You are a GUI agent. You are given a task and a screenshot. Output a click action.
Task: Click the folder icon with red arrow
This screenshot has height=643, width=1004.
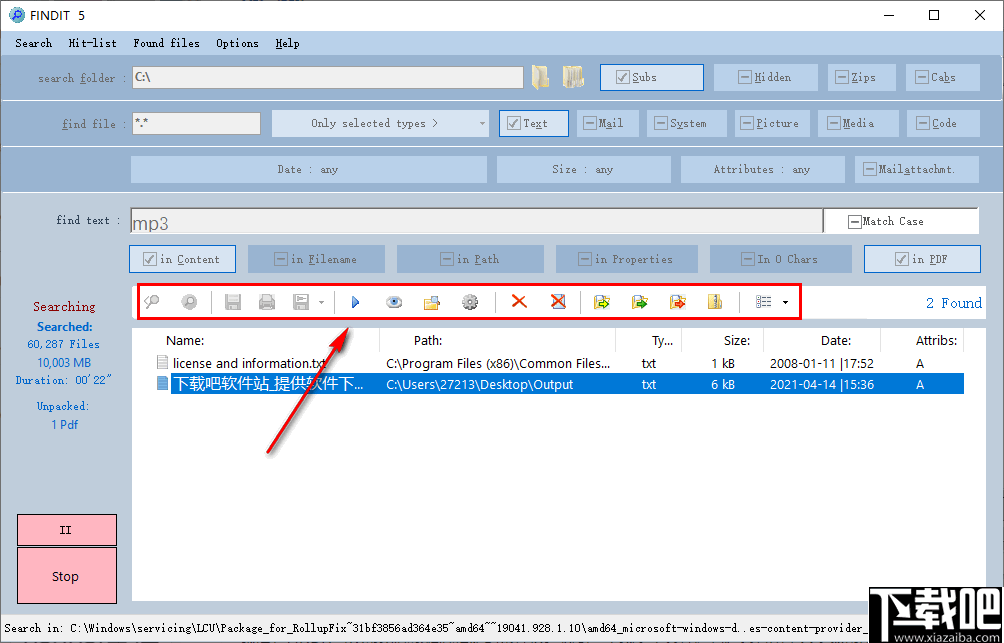pos(677,302)
